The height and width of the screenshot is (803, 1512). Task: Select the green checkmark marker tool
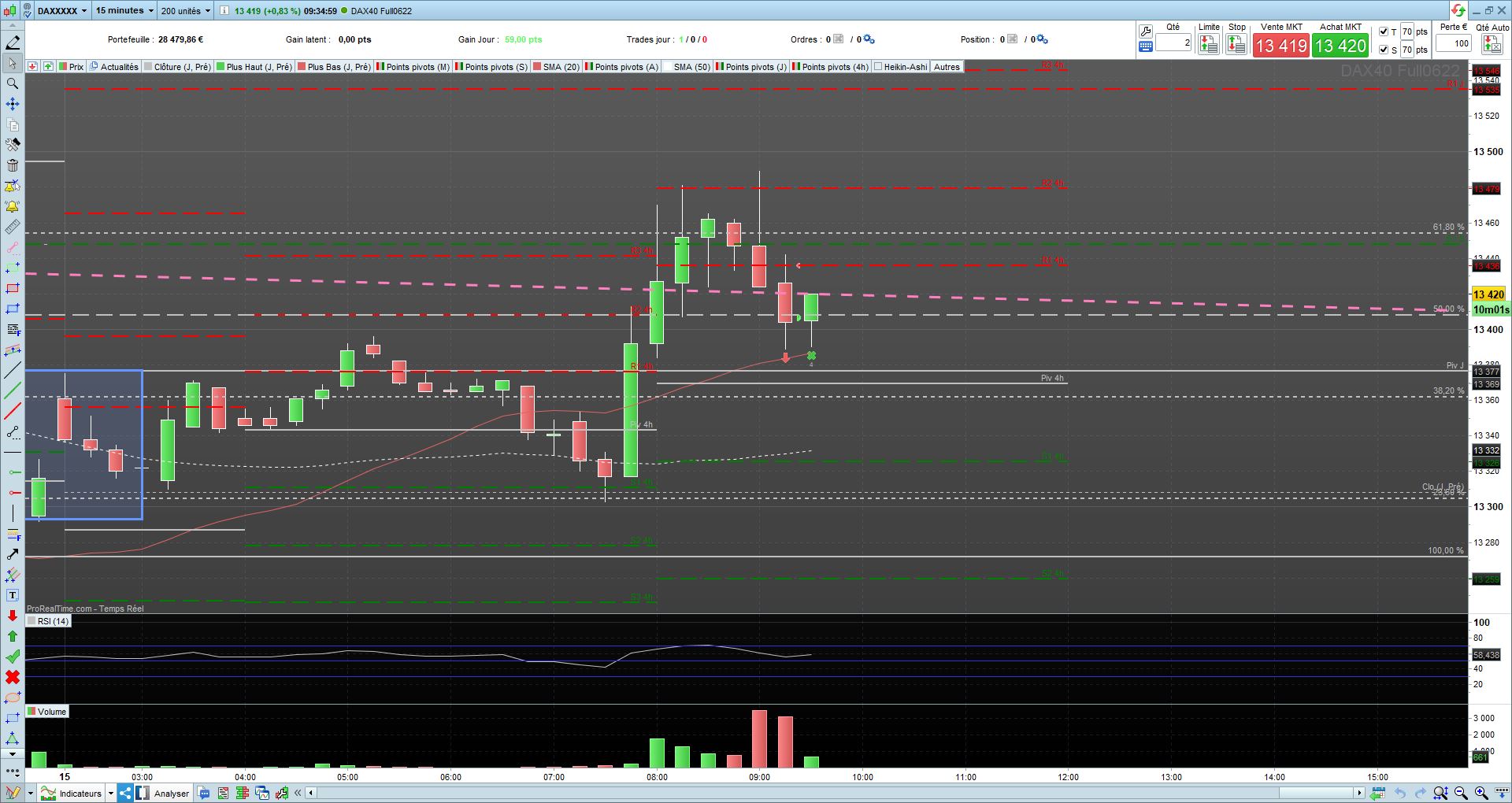coord(13,657)
